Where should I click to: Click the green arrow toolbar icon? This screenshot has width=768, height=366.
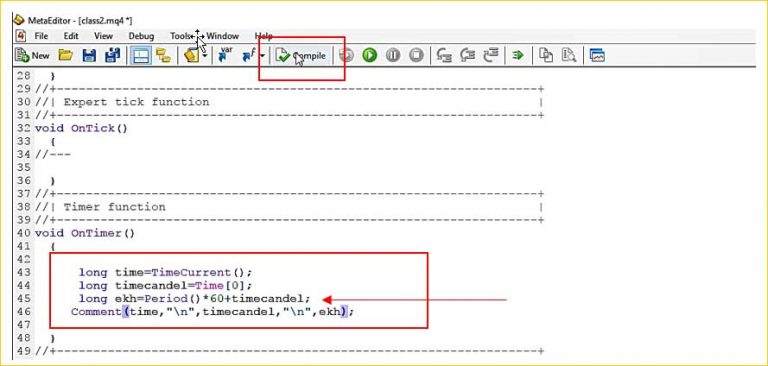[518, 55]
